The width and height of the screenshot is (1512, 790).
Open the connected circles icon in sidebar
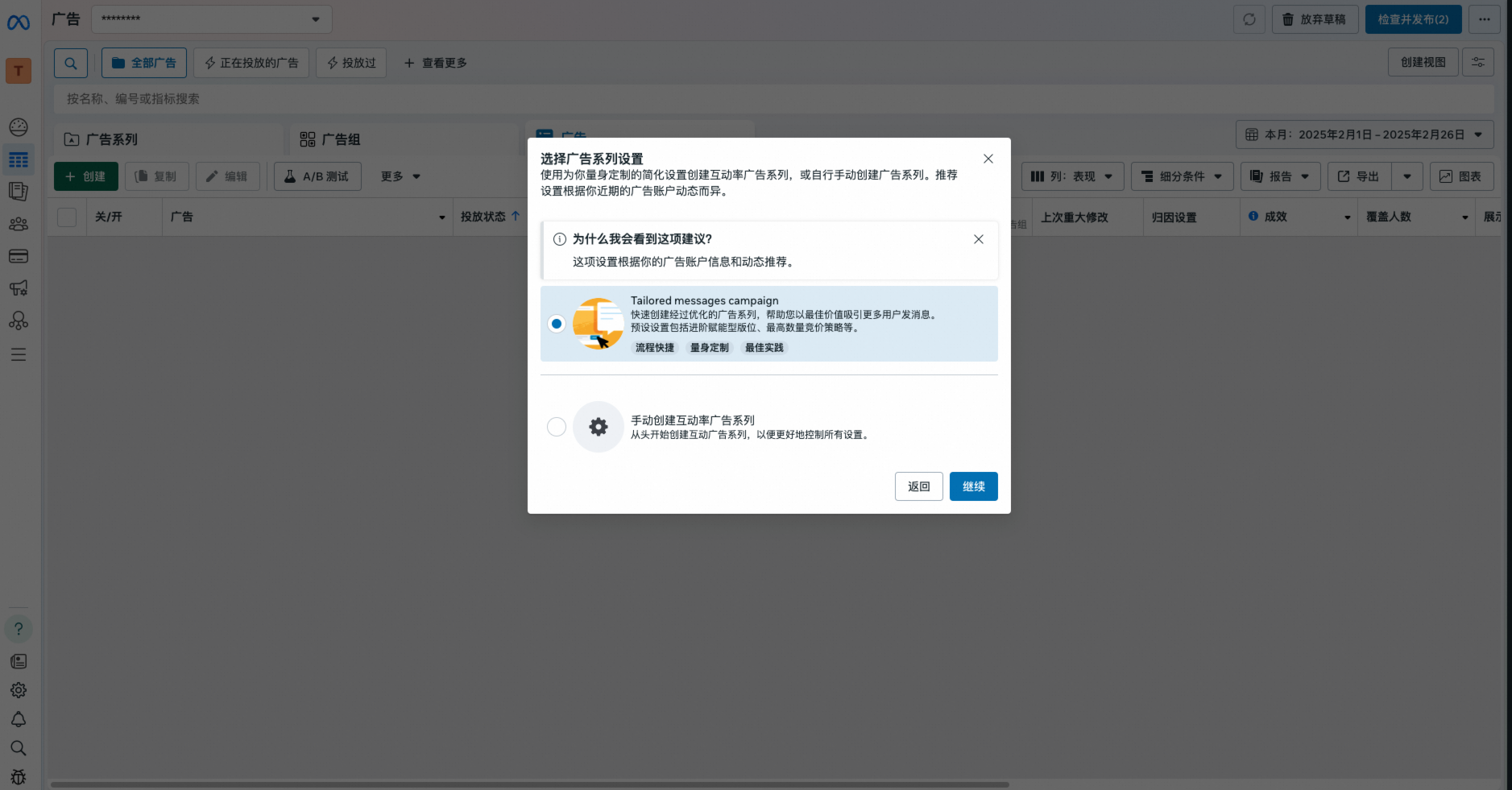[x=19, y=321]
